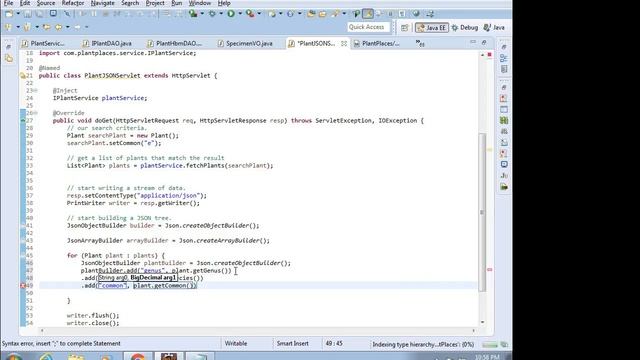
Task: Click the Debug bug toolbar icon
Action: tap(213, 14)
